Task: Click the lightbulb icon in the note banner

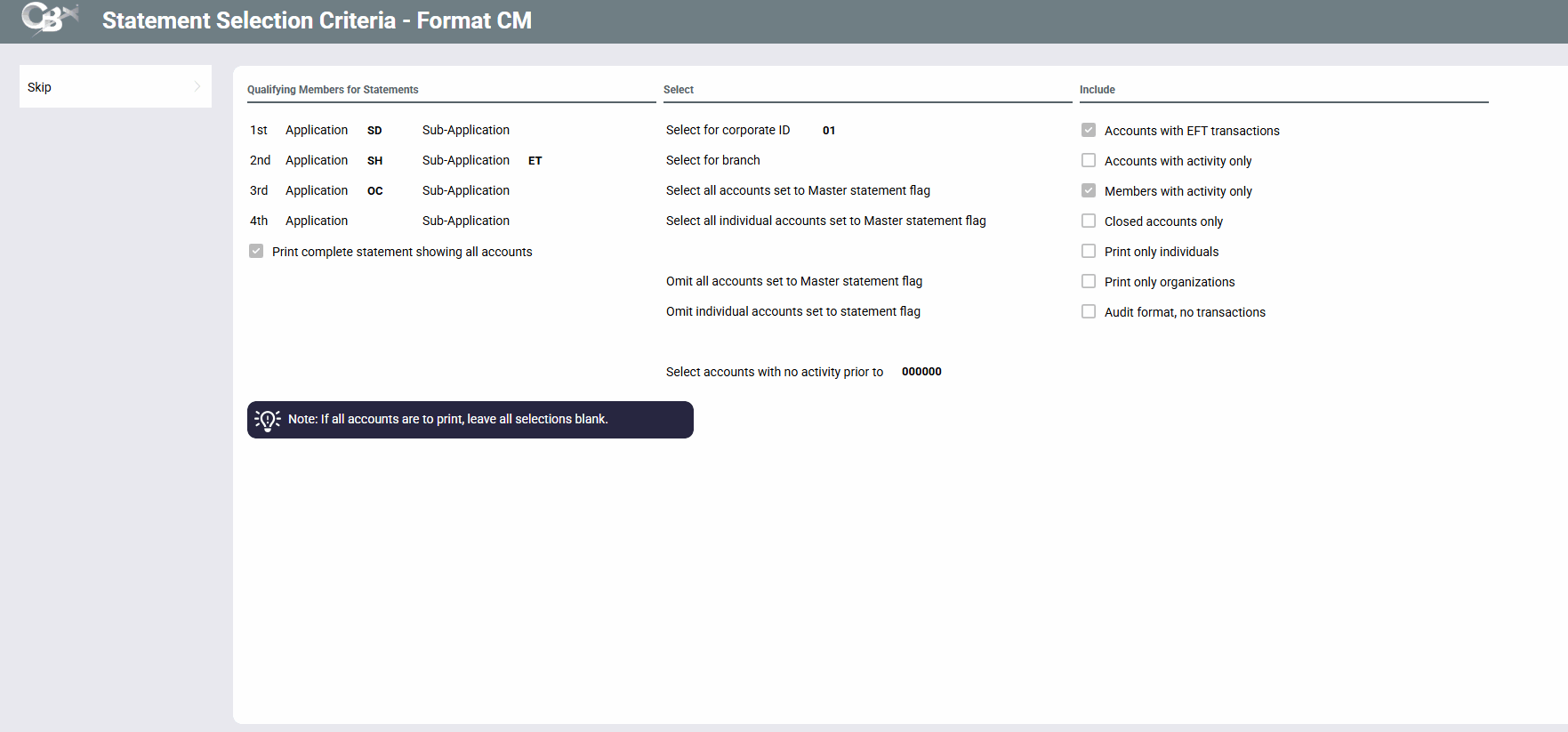Action: coord(268,420)
